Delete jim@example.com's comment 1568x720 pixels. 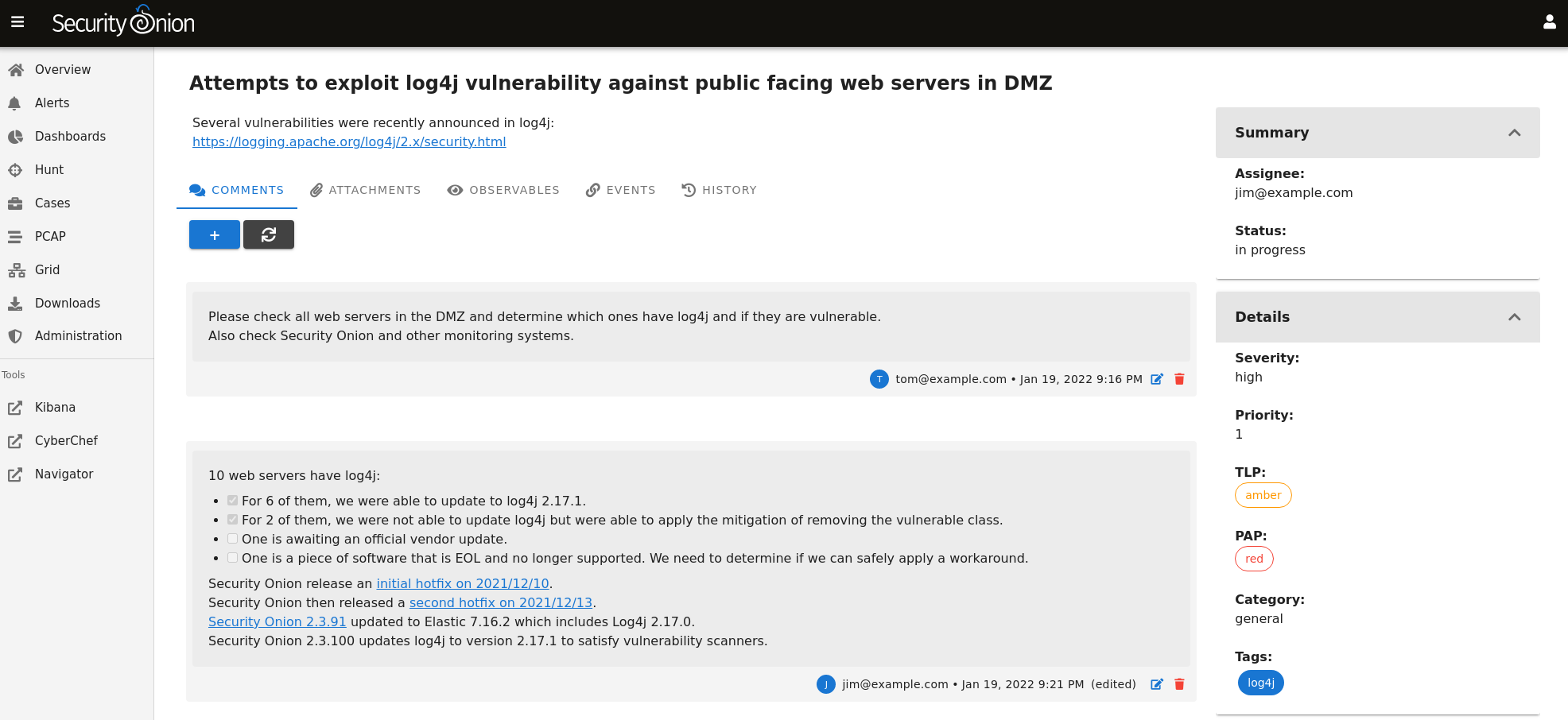coord(1179,684)
